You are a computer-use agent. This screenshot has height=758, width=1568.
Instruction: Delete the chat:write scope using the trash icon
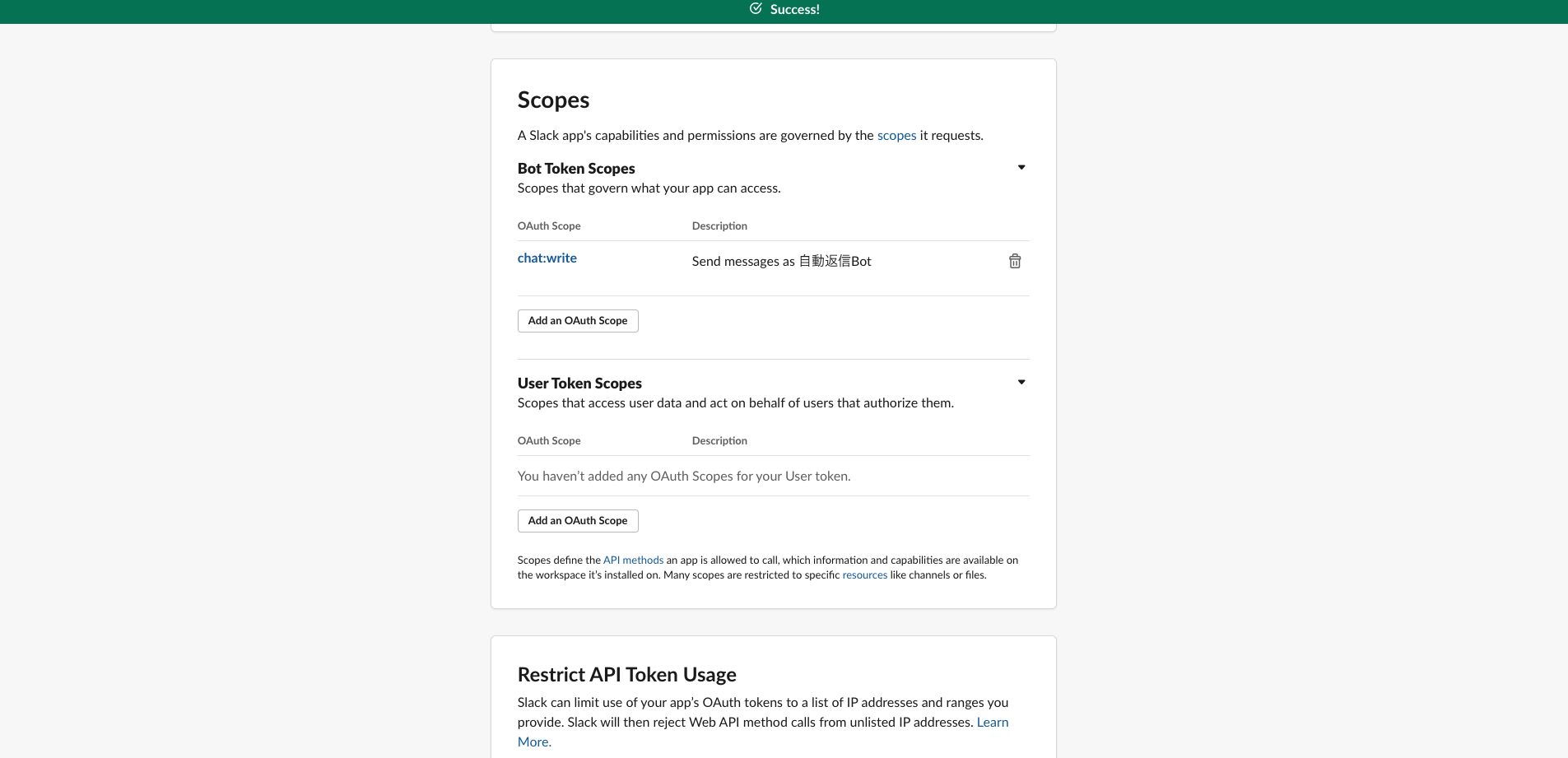click(x=1014, y=260)
